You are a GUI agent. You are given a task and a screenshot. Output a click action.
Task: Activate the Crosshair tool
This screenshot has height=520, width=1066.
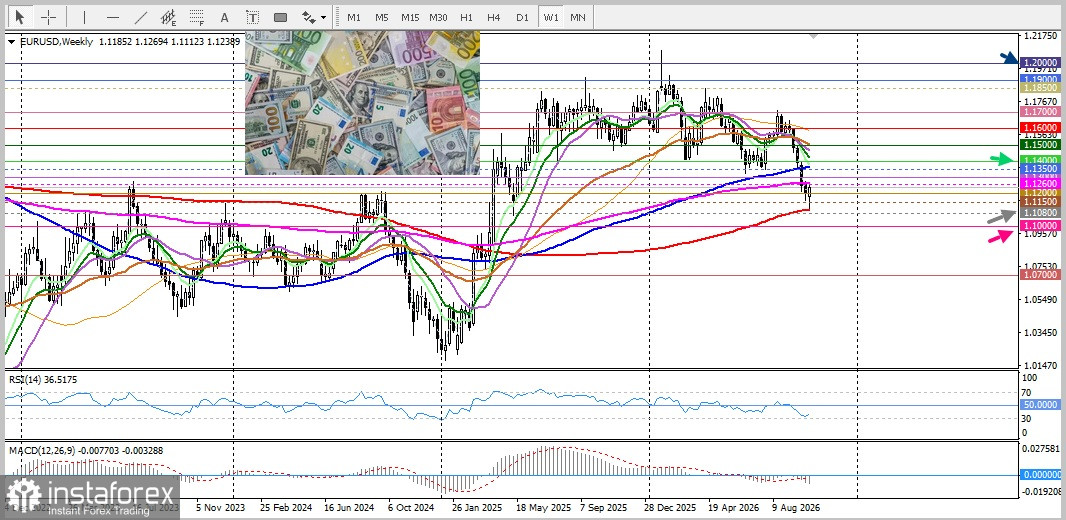coord(48,17)
